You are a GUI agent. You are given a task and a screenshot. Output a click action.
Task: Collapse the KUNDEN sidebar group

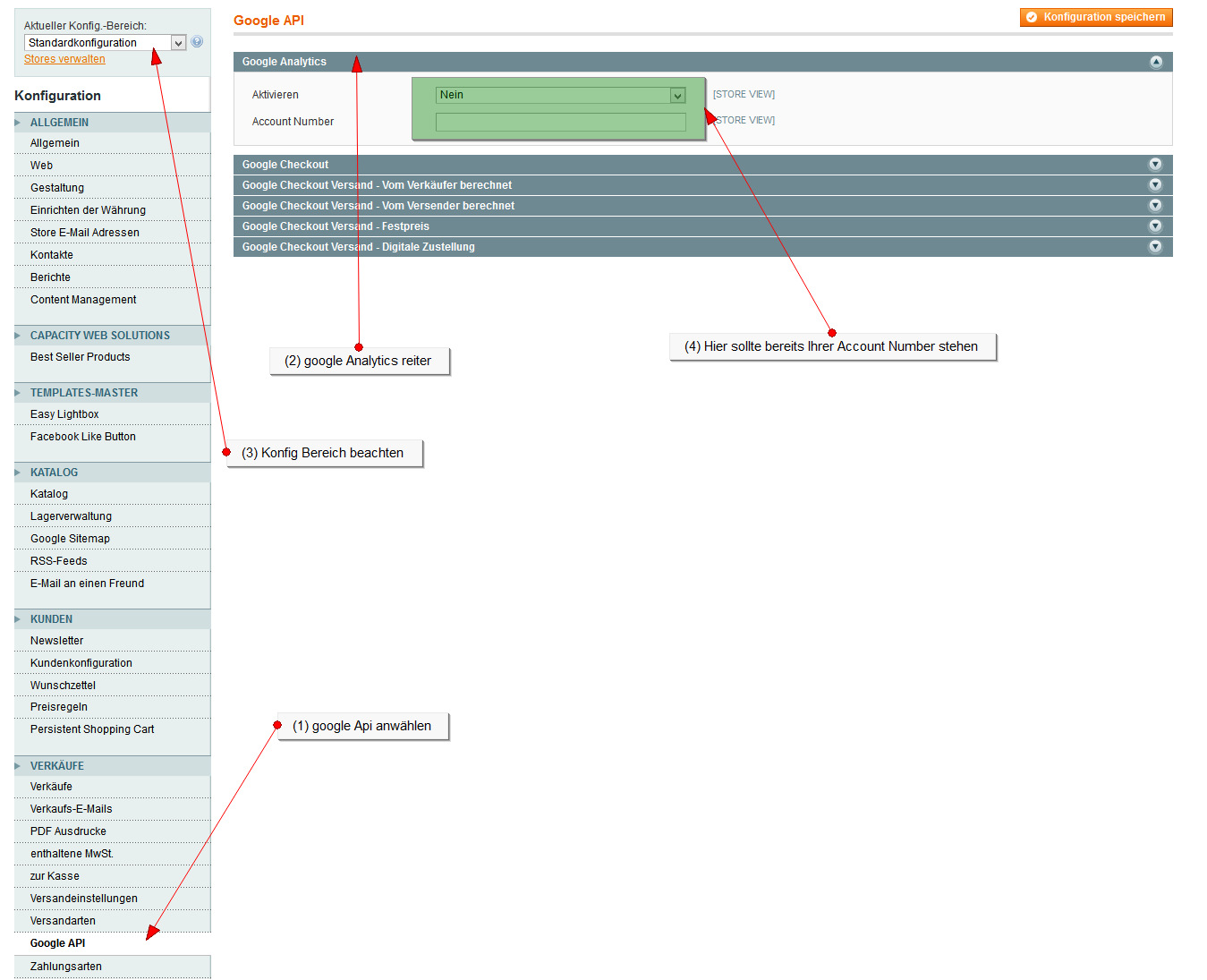click(x=112, y=619)
